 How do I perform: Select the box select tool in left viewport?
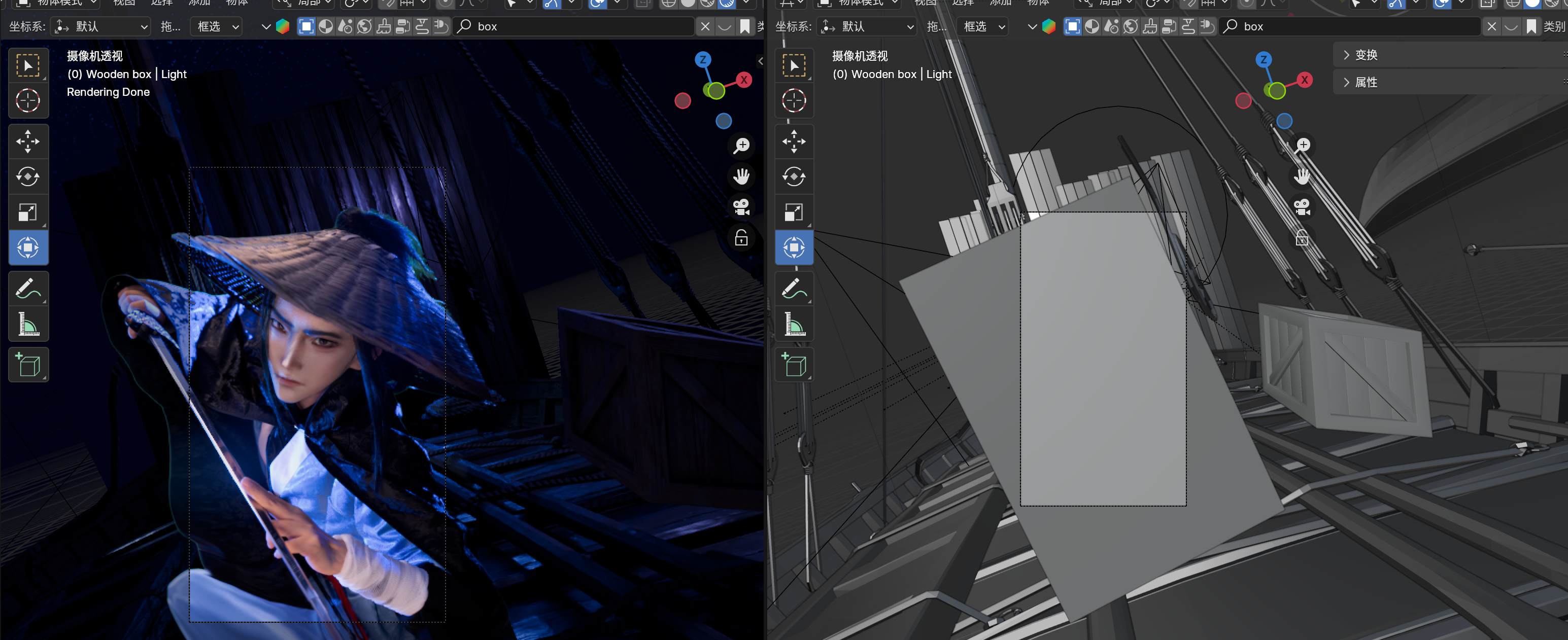click(28, 65)
